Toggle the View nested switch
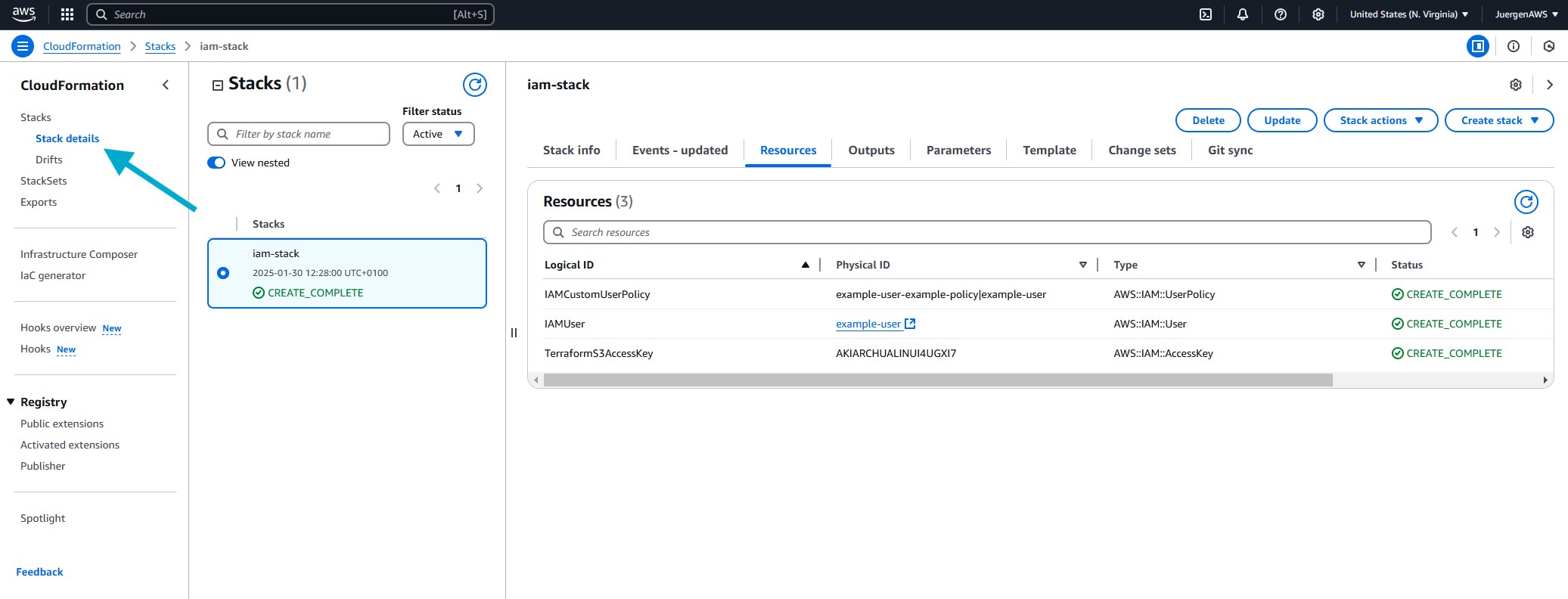The image size is (1568, 599). tap(216, 163)
